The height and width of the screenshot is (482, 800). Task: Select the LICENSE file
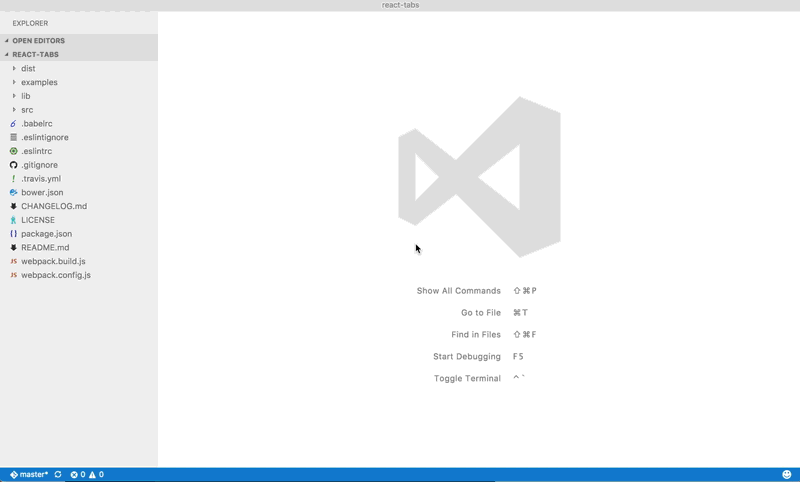coord(38,220)
